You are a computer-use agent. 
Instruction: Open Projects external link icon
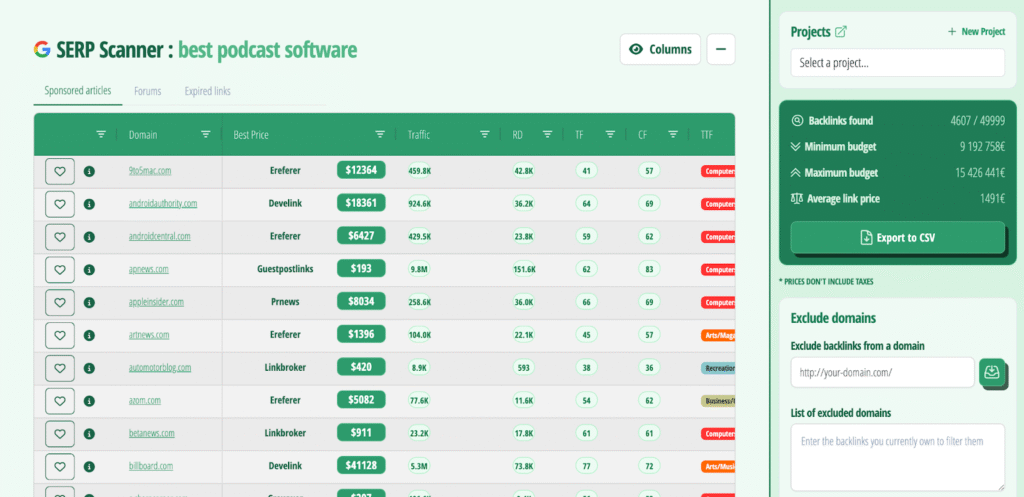coord(840,32)
